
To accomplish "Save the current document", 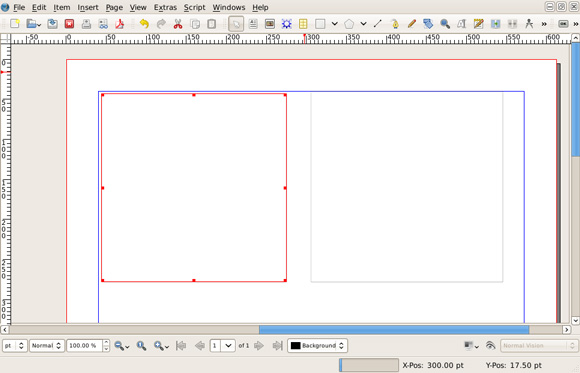I will point(53,24).
